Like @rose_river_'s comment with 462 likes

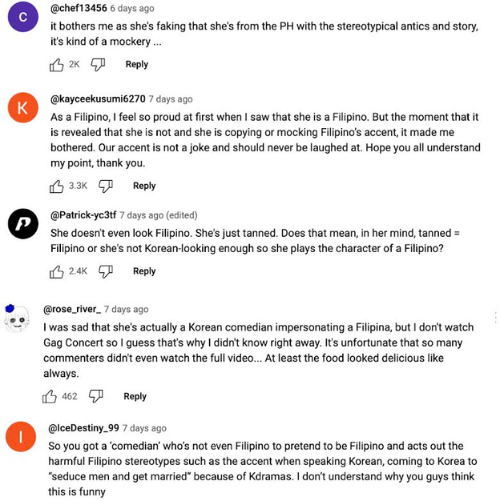pos(49,396)
